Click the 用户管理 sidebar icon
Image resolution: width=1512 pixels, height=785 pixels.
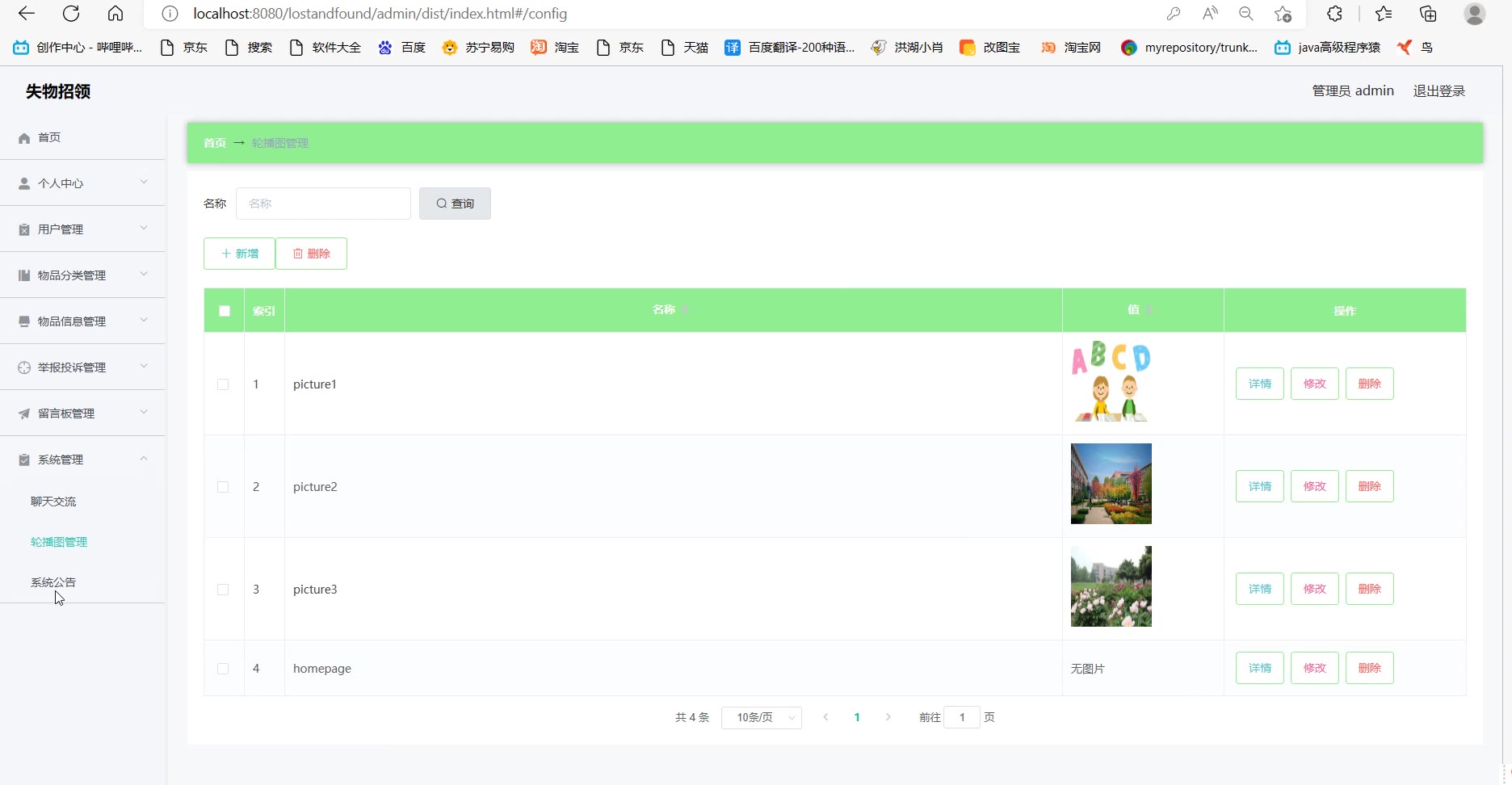click(x=24, y=230)
